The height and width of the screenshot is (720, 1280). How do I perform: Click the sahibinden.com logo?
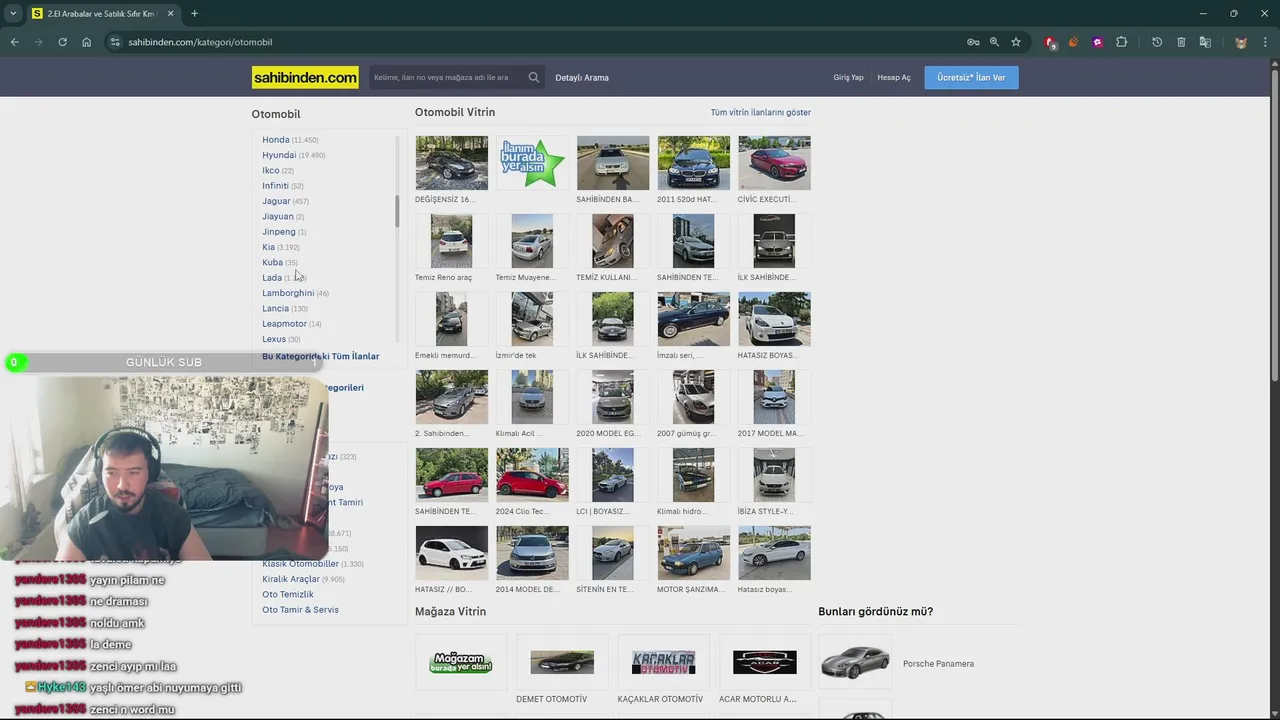coord(305,77)
